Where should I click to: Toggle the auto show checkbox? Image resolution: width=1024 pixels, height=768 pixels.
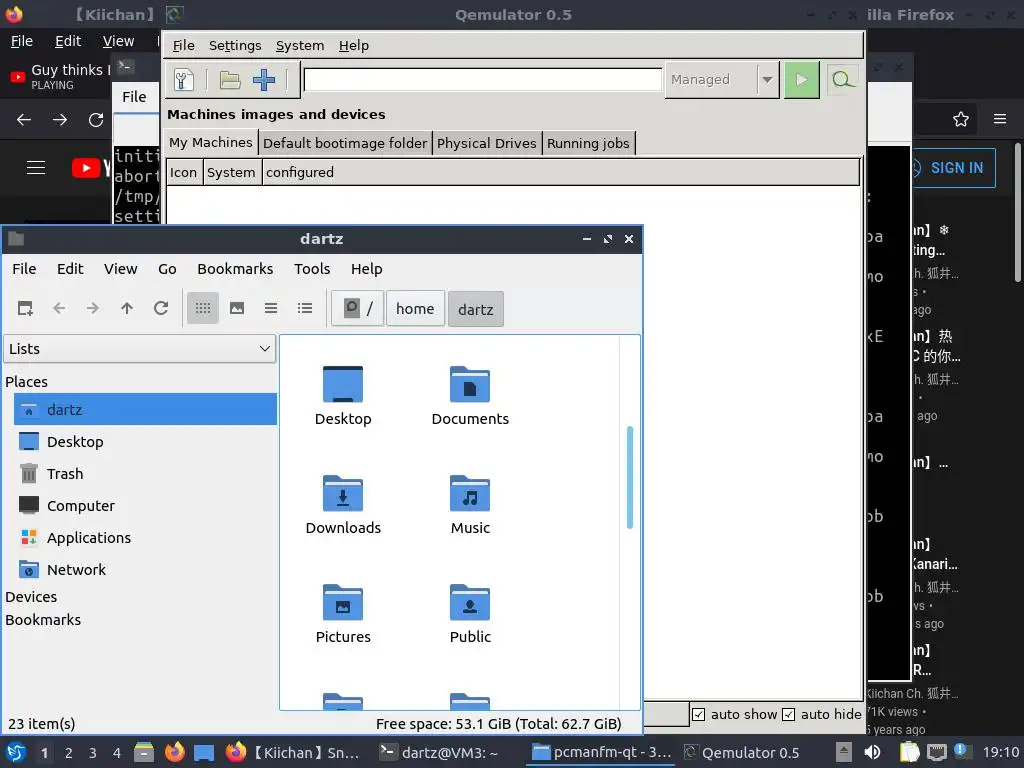pyautogui.click(x=699, y=714)
